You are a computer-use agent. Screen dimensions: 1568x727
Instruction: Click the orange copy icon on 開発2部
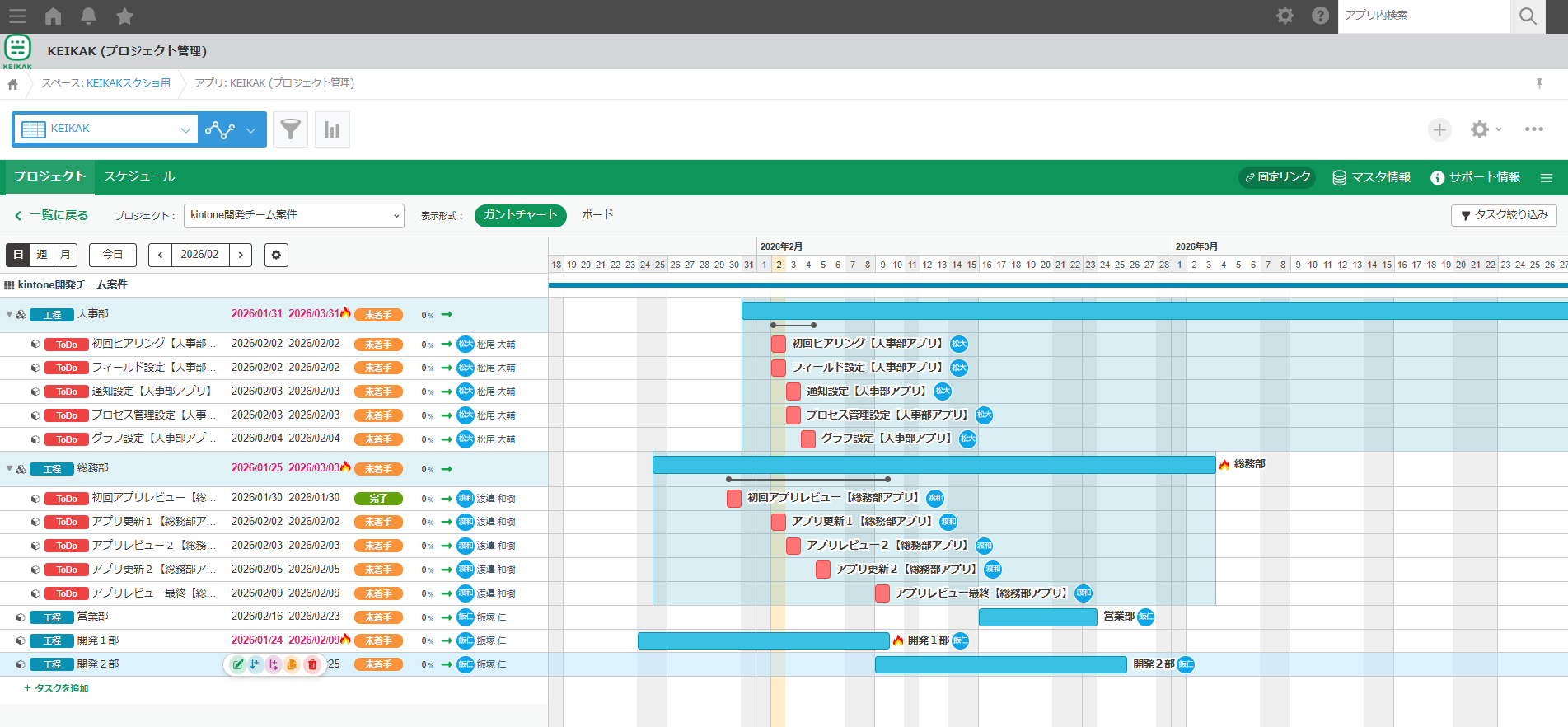coord(293,664)
